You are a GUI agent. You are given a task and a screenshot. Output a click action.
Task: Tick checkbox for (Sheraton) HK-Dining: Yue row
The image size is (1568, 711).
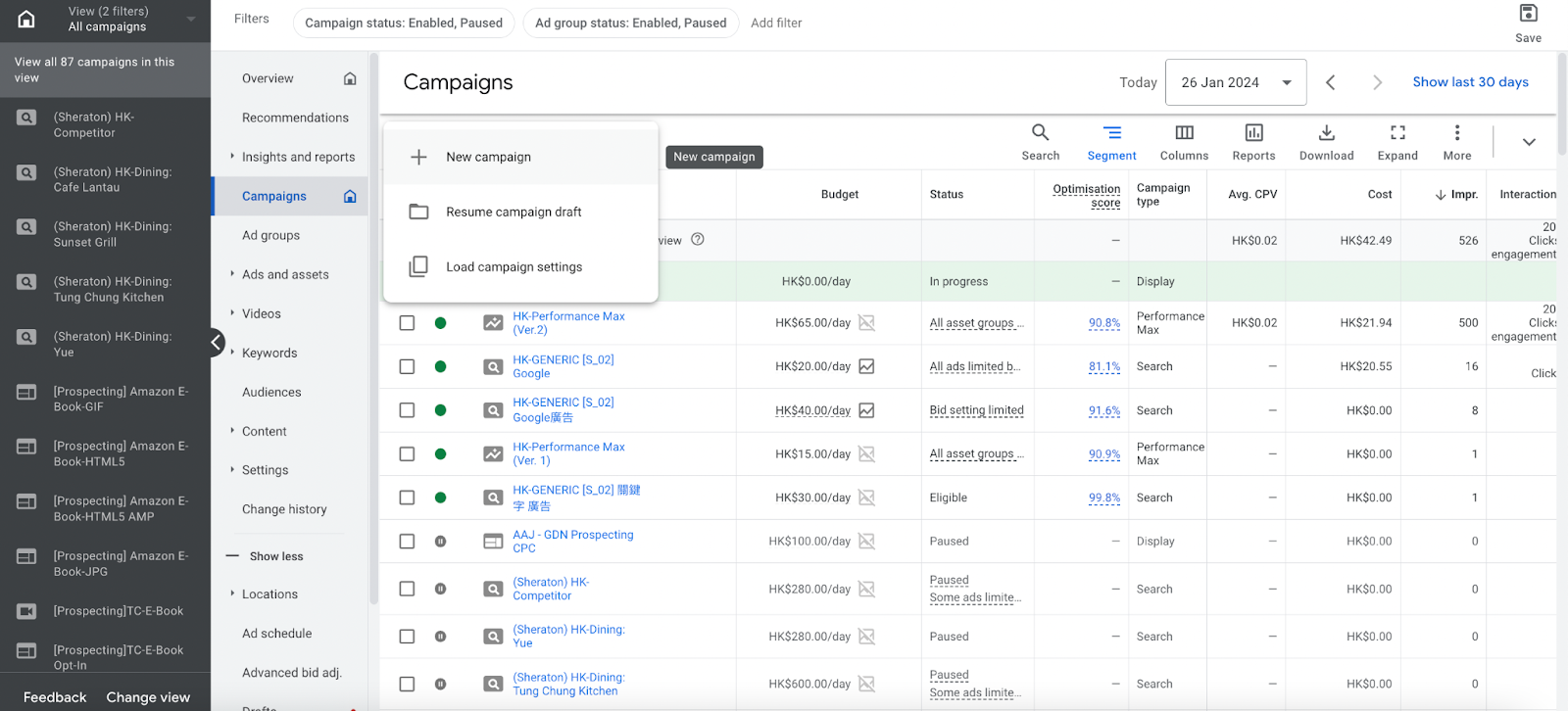click(x=407, y=637)
